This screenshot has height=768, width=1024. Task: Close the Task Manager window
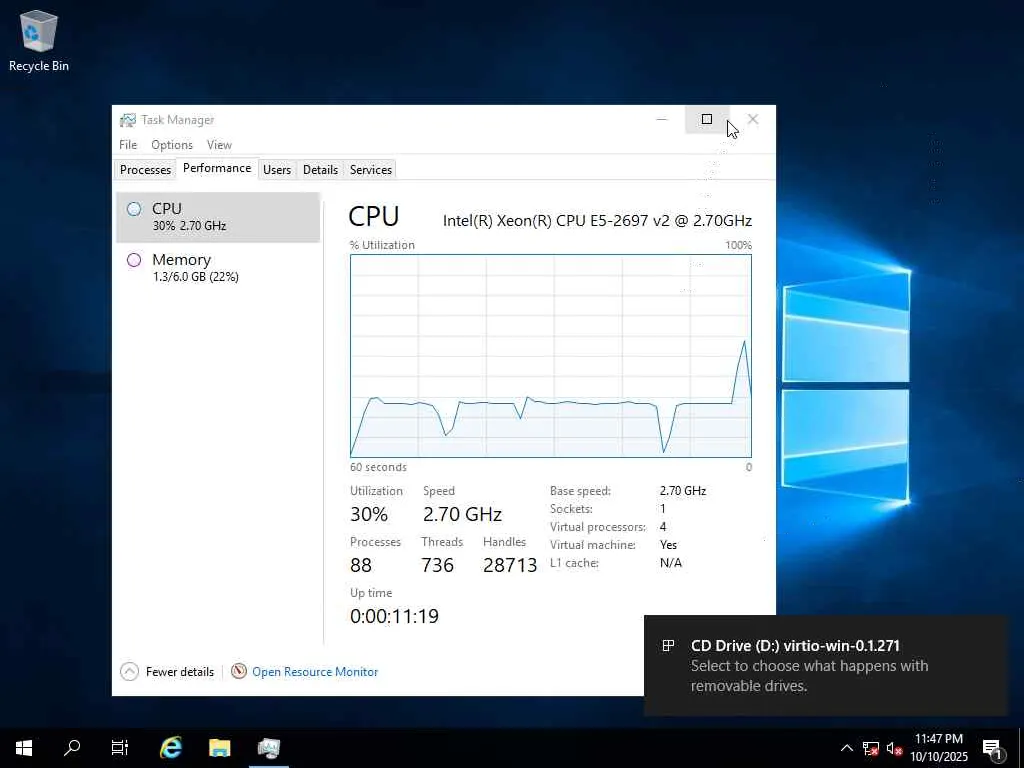(x=753, y=119)
